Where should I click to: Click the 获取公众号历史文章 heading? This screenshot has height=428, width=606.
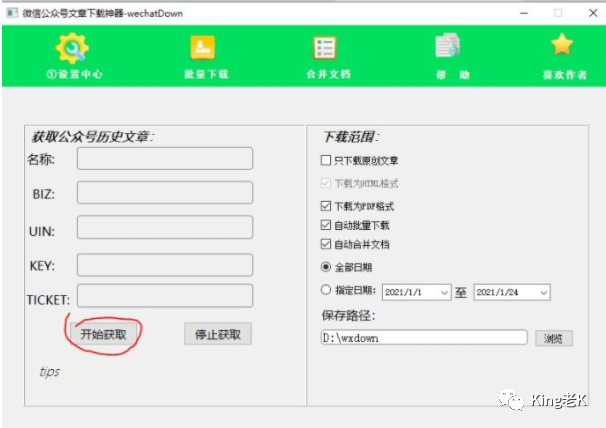93,137
